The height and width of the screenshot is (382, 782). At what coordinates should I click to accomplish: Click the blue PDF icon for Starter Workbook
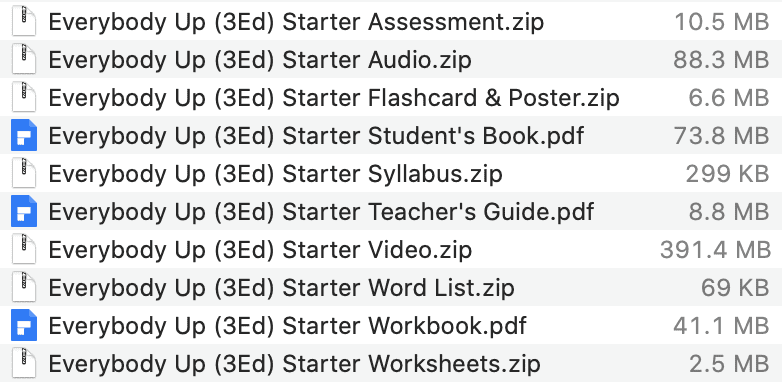pos(24,325)
